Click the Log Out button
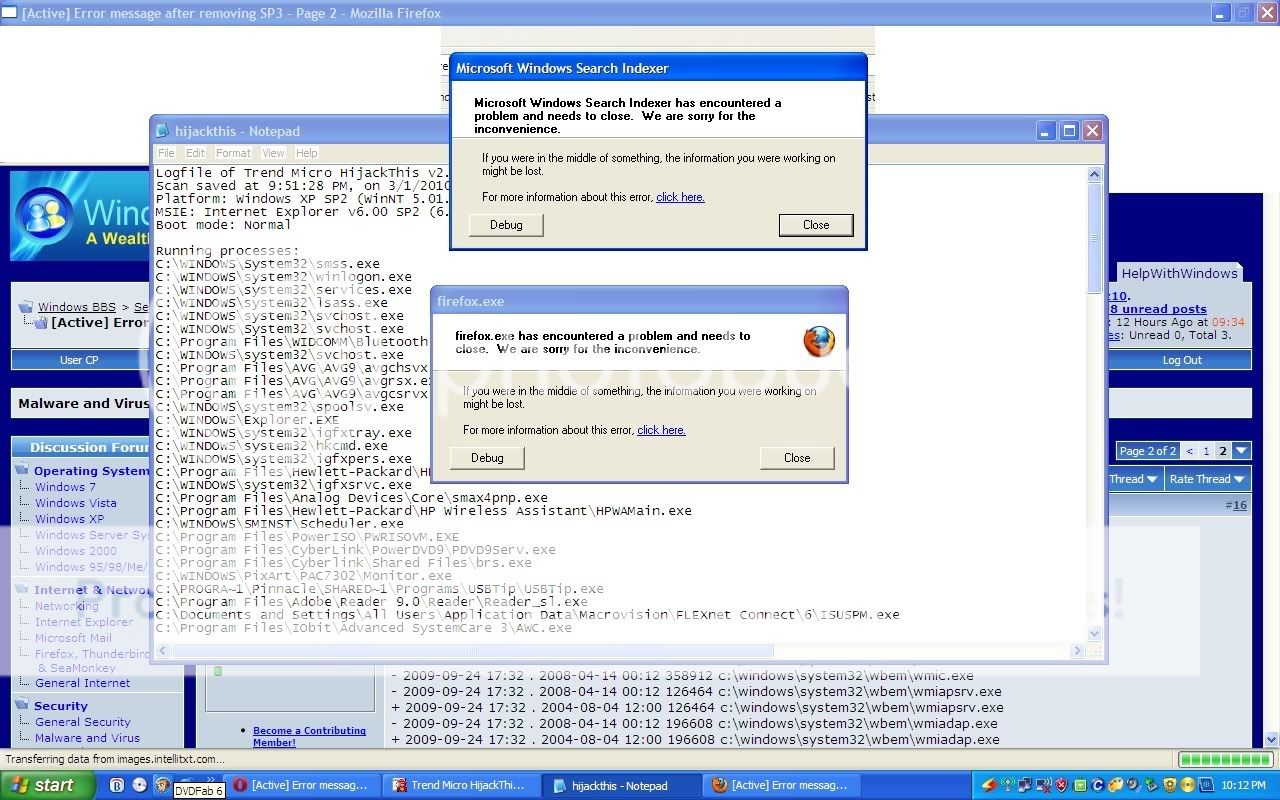 pos(1182,360)
